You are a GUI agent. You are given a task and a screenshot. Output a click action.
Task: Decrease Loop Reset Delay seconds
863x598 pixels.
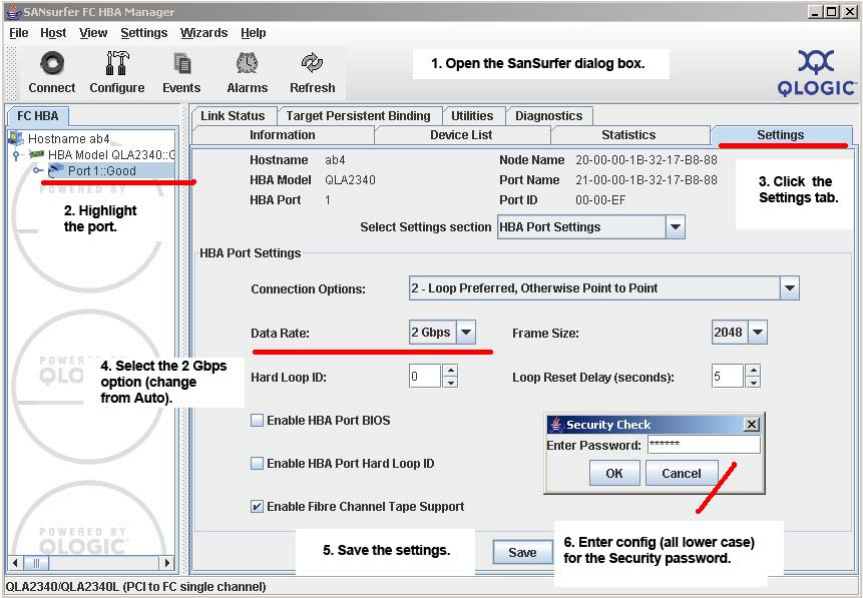(753, 382)
